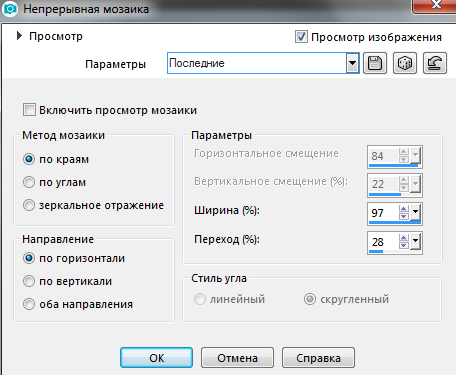Click the save preset floppy disk icon
456x375 pixels.
pyautogui.click(x=375, y=63)
